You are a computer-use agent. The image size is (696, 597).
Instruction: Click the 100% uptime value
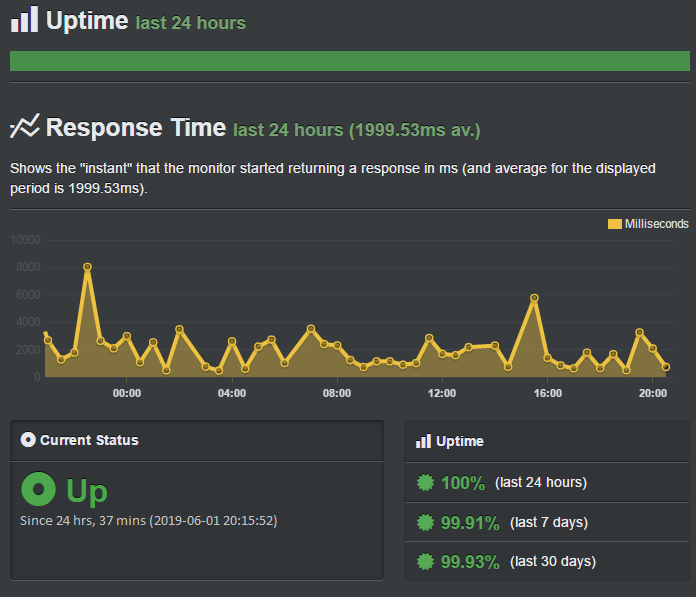(x=463, y=483)
